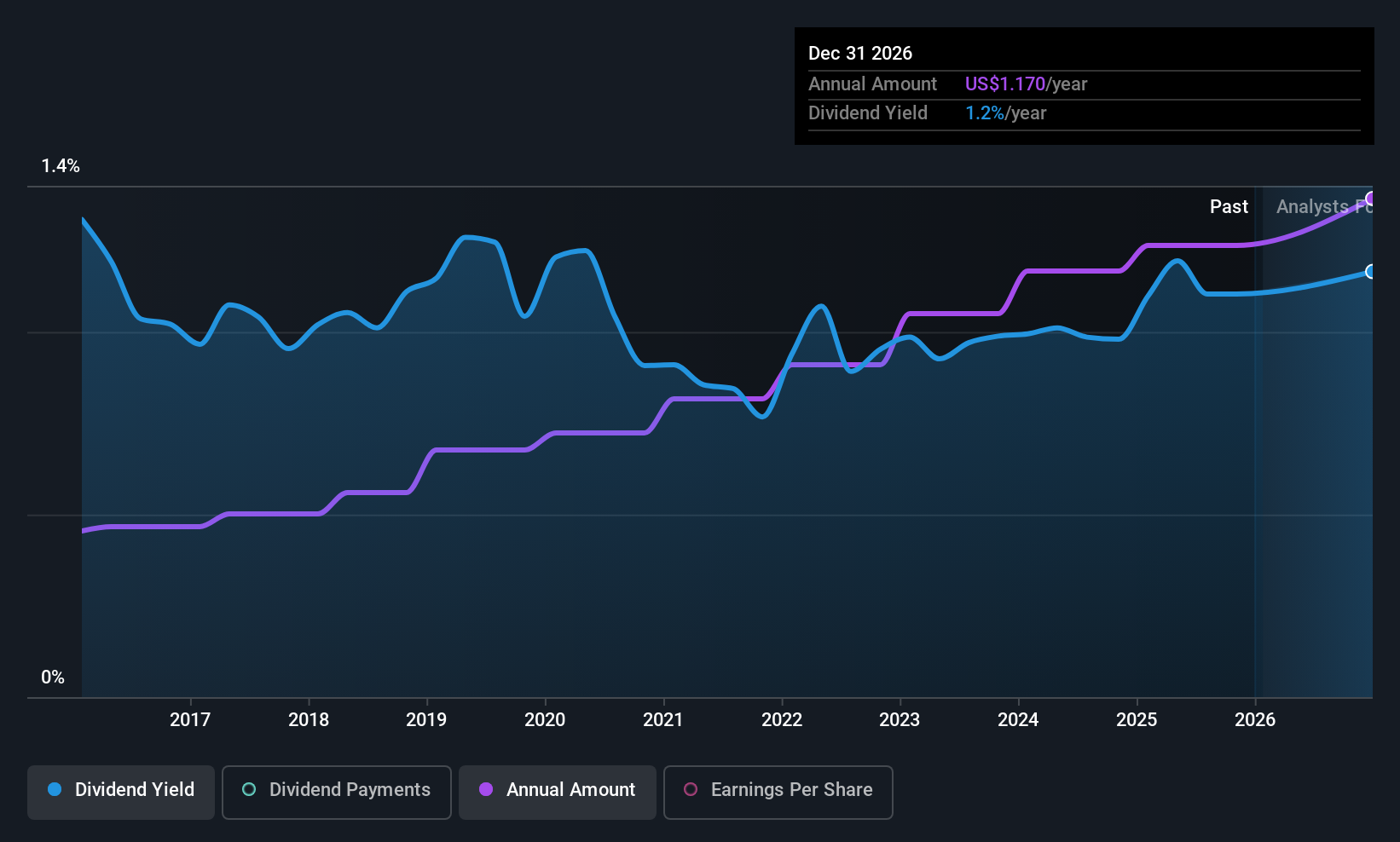
Task: Click the US$1.170/year tooltip value
Action: coord(1026,84)
